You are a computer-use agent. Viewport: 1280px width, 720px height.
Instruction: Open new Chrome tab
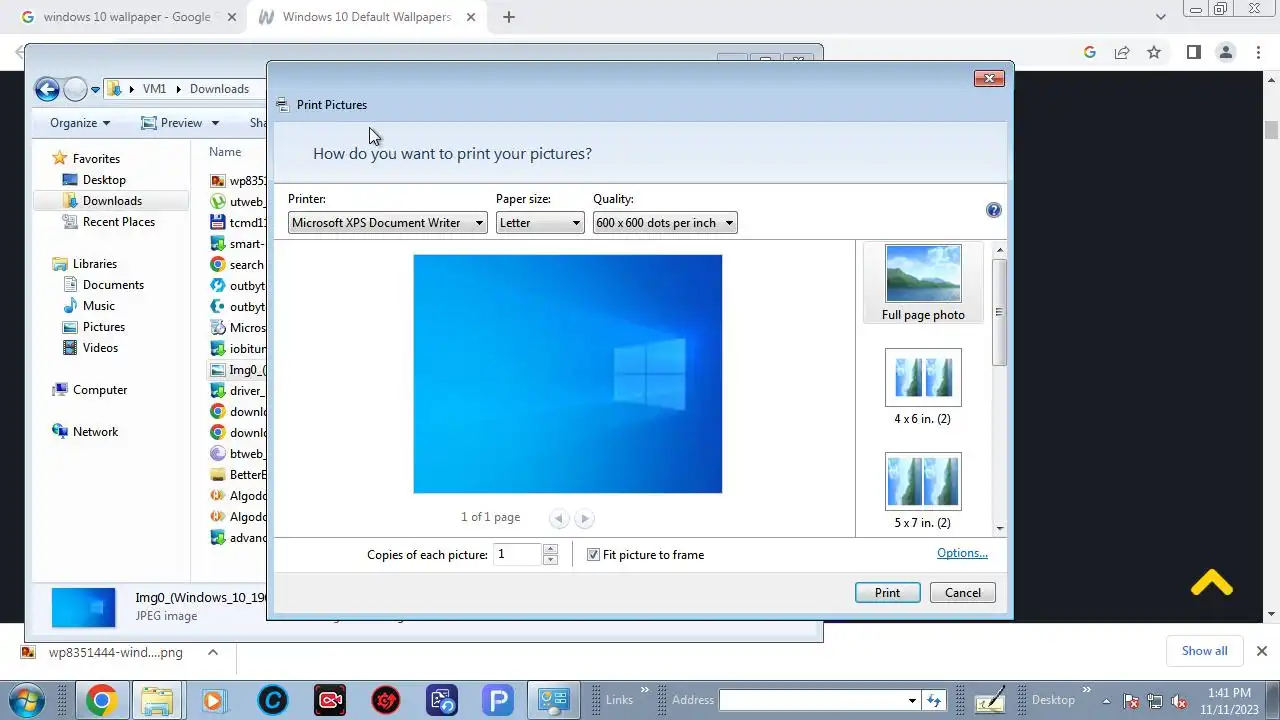pos(509,17)
